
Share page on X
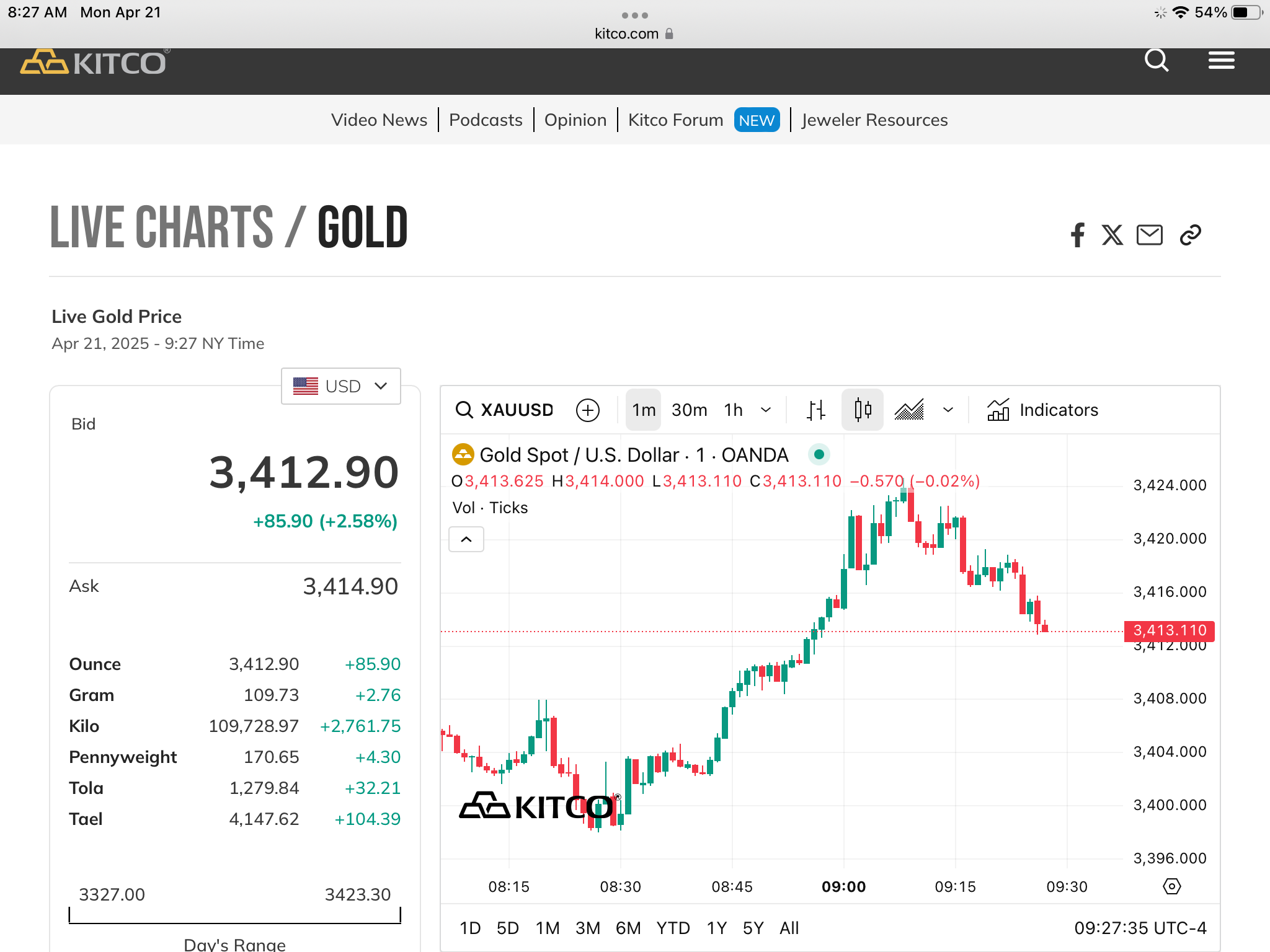coord(1112,235)
